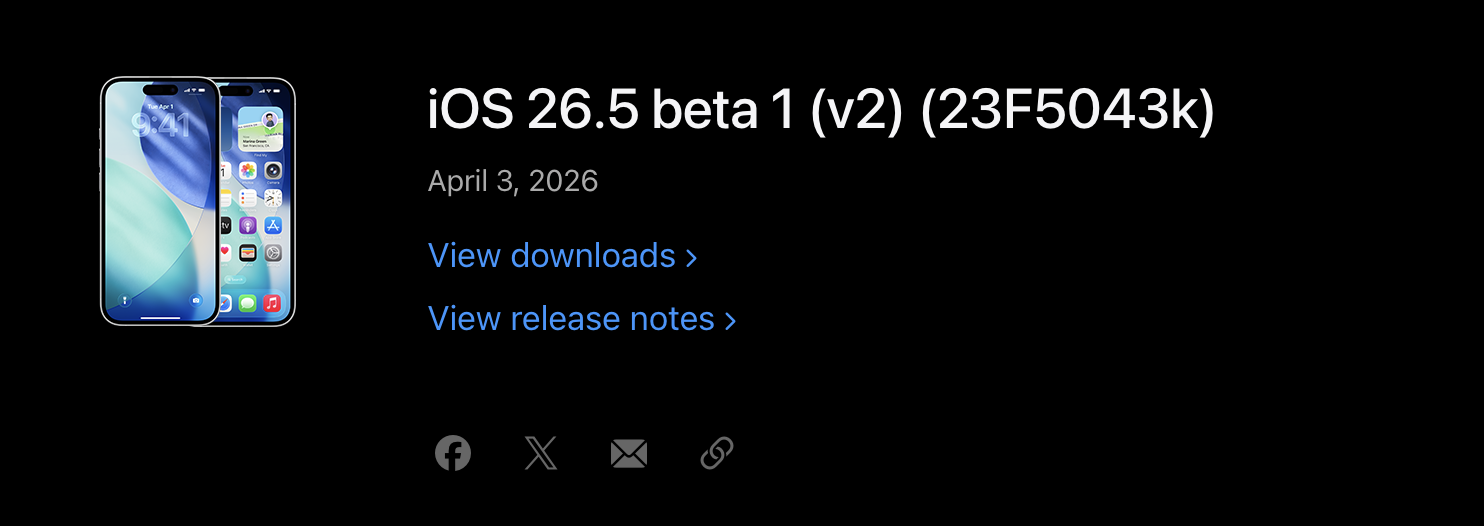Click the front iPhone lock screen image
Image resolution: width=1484 pixels, height=526 pixels.
click(160, 200)
